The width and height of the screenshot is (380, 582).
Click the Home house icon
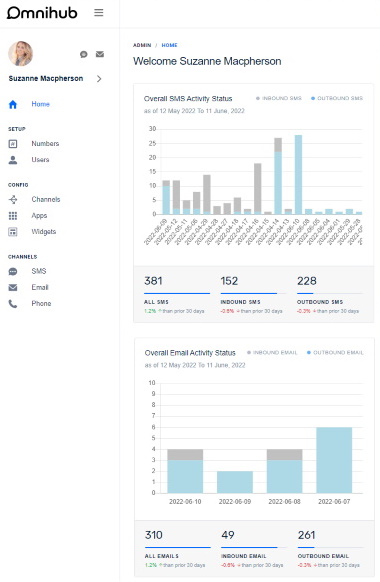coord(13,104)
